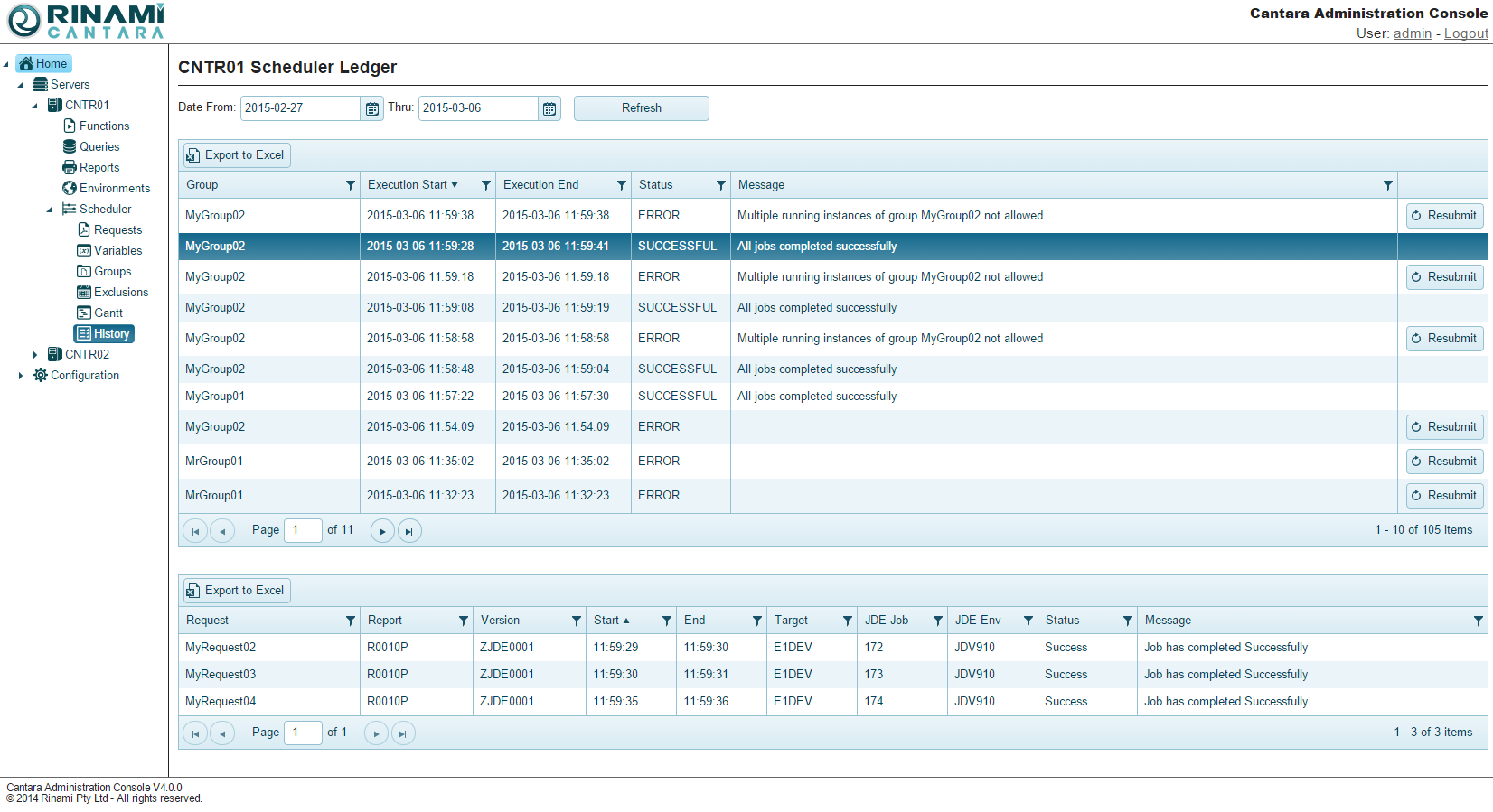Open filter for the Group column
The height and width of the screenshot is (812, 1493).
click(x=350, y=185)
